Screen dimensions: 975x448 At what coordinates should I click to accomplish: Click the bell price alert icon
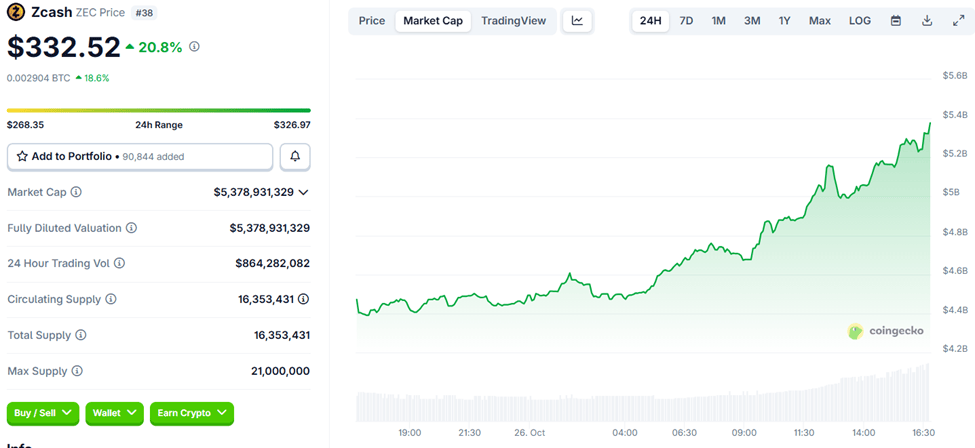(295, 157)
